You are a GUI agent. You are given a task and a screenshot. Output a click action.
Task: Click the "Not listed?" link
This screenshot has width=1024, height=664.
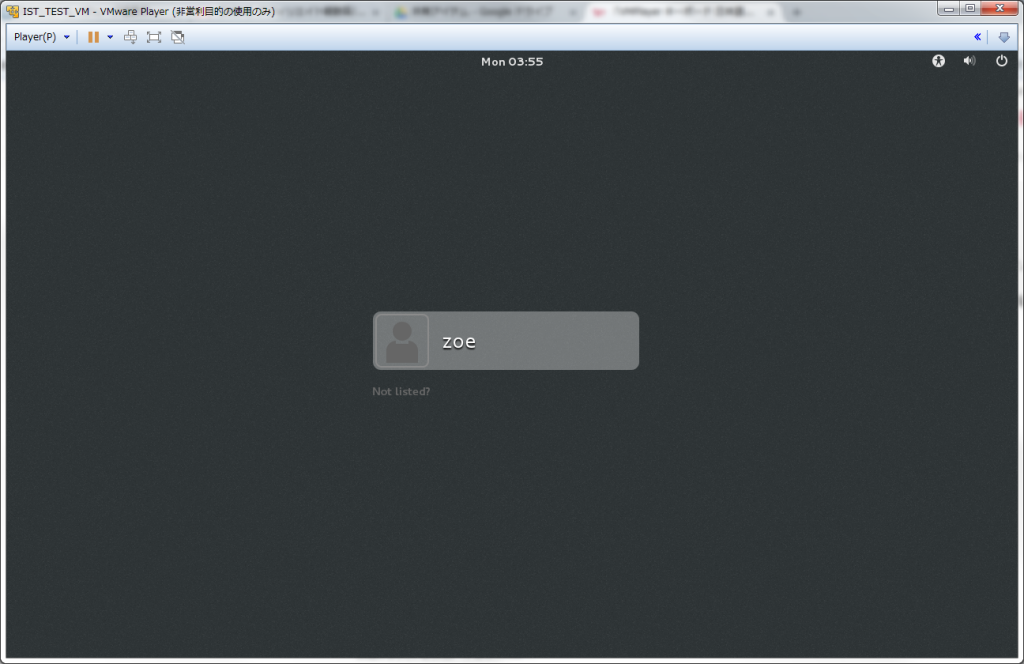point(400,391)
